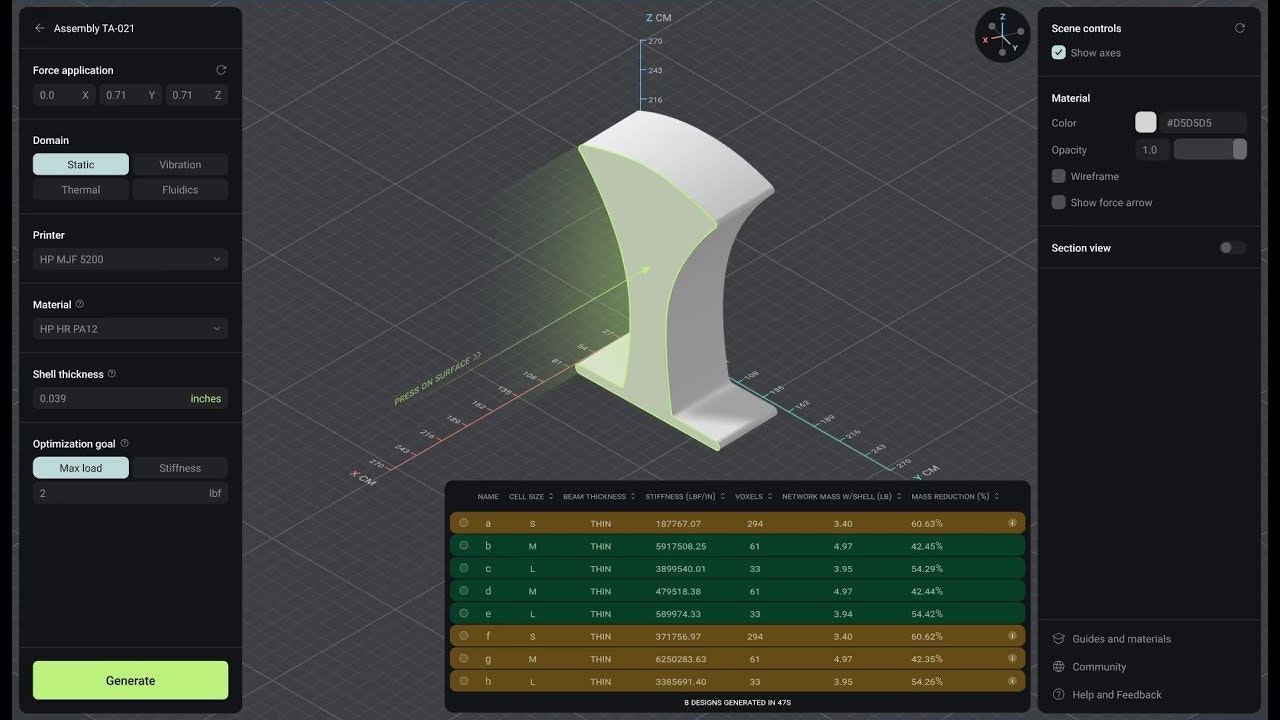This screenshot has width=1280, height=720.
Task: Select the radio button for design f
Action: tap(464, 636)
